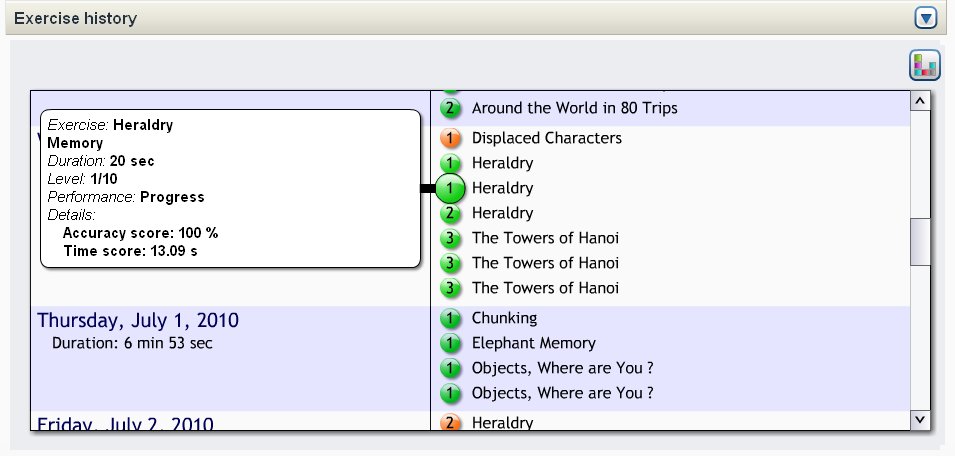Select the Displaced Characters exercise entry
955x456 pixels.
546,138
